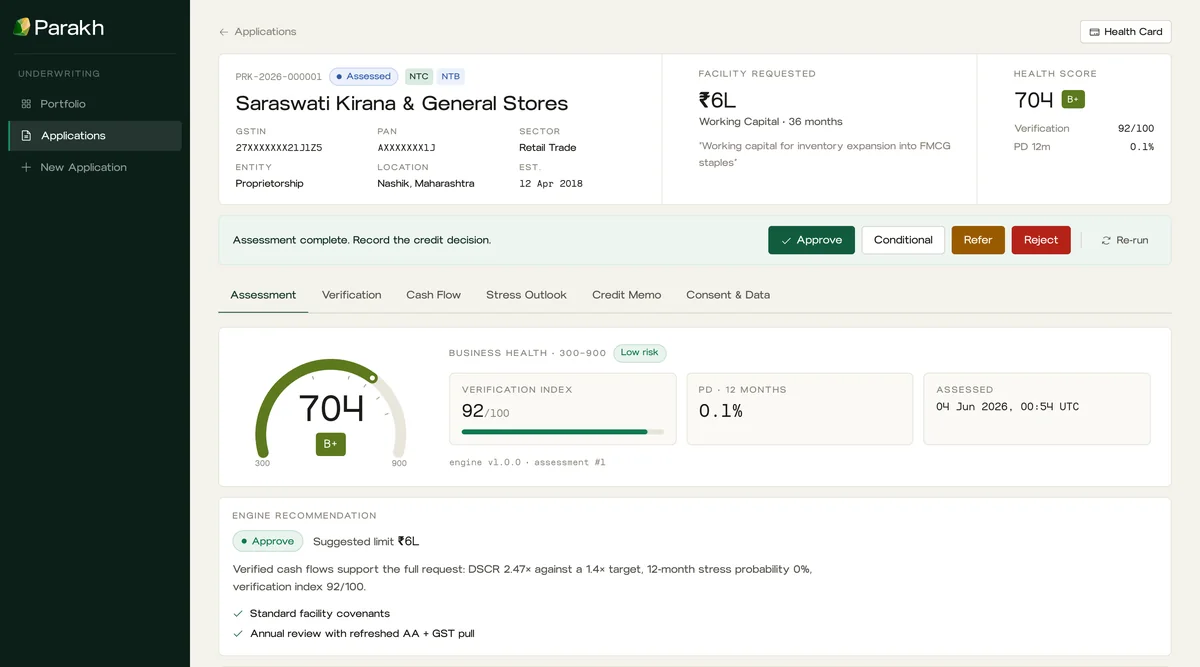
Task: Click the B+ grade badge beside health score 704
Action: coord(1073,99)
